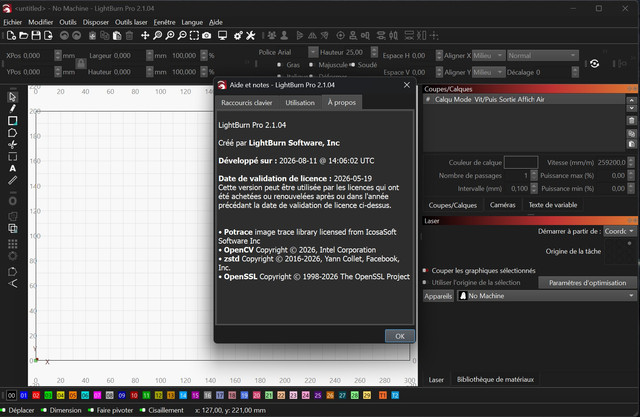Image resolution: width=640 pixels, height=417 pixels.
Task: Open the Caméras tab
Action: 502,205
